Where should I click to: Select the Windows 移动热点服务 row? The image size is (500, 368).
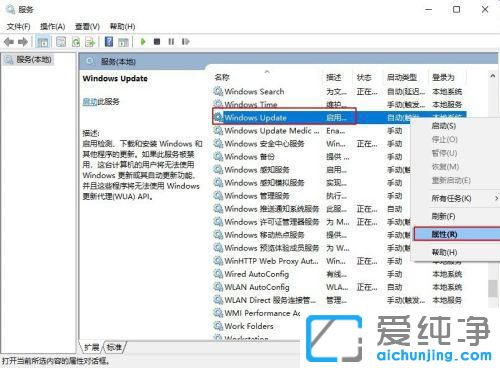(312, 235)
